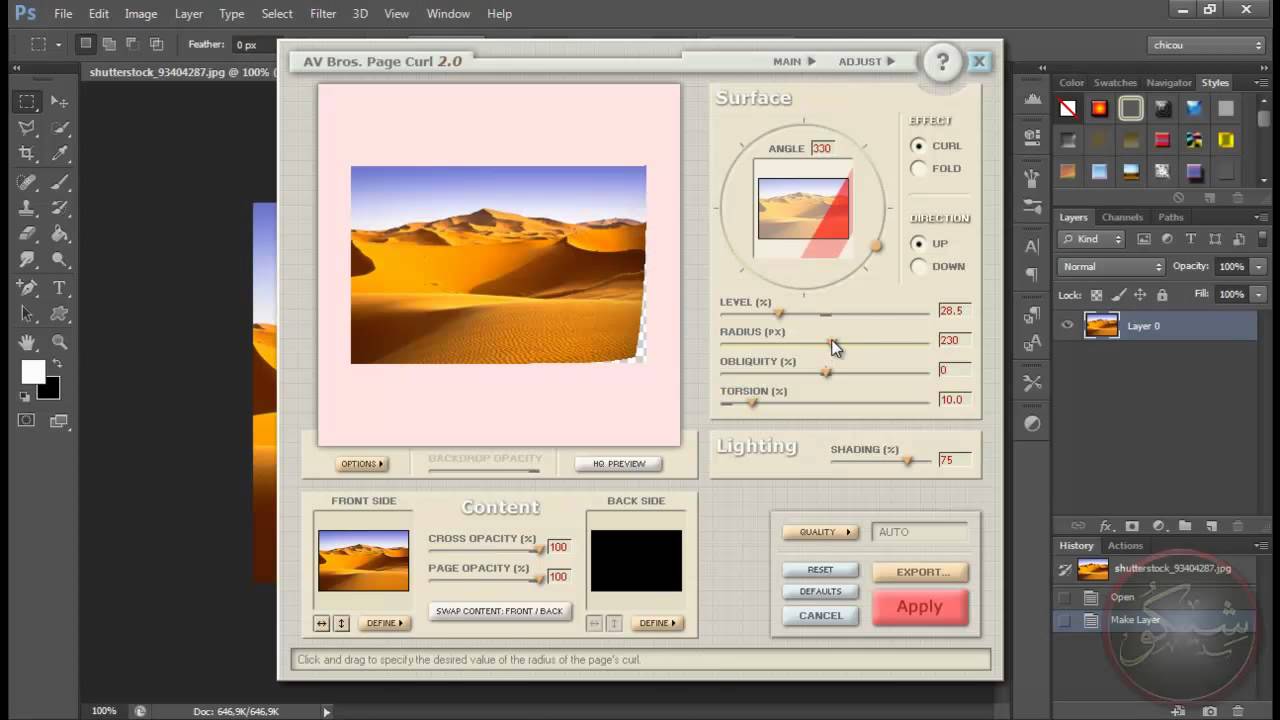The width and height of the screenshot is (1280, 720).
Task: Switch to the Actions tab
Action: click(1125, 546)
